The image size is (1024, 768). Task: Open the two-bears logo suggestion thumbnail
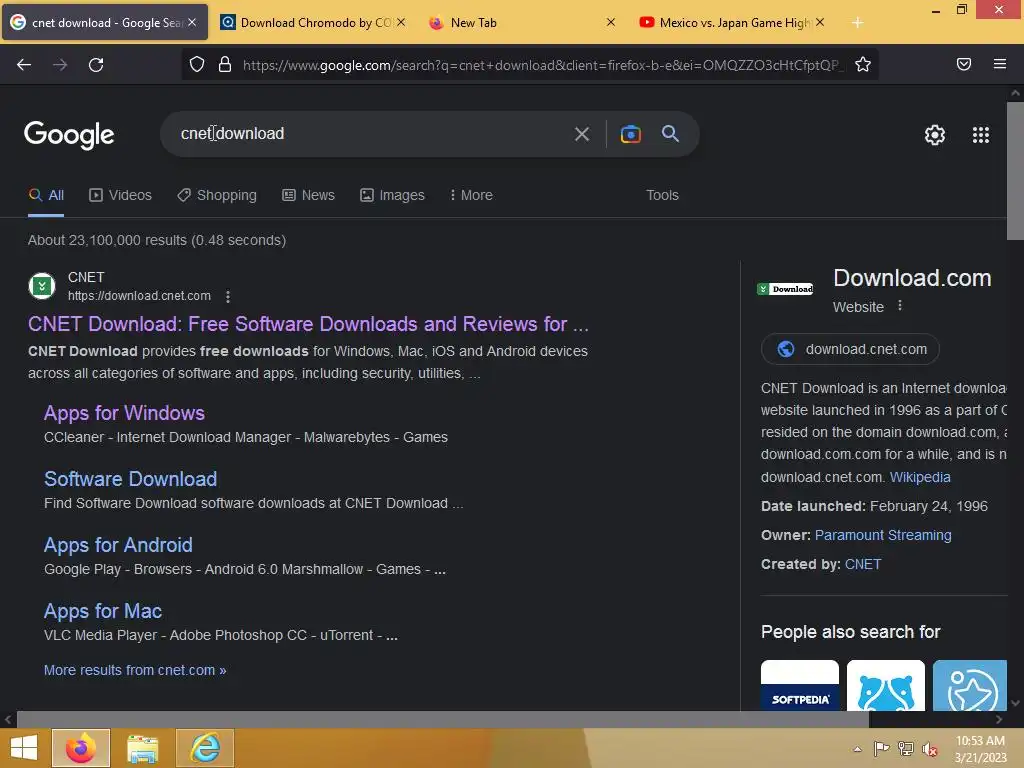886,685
